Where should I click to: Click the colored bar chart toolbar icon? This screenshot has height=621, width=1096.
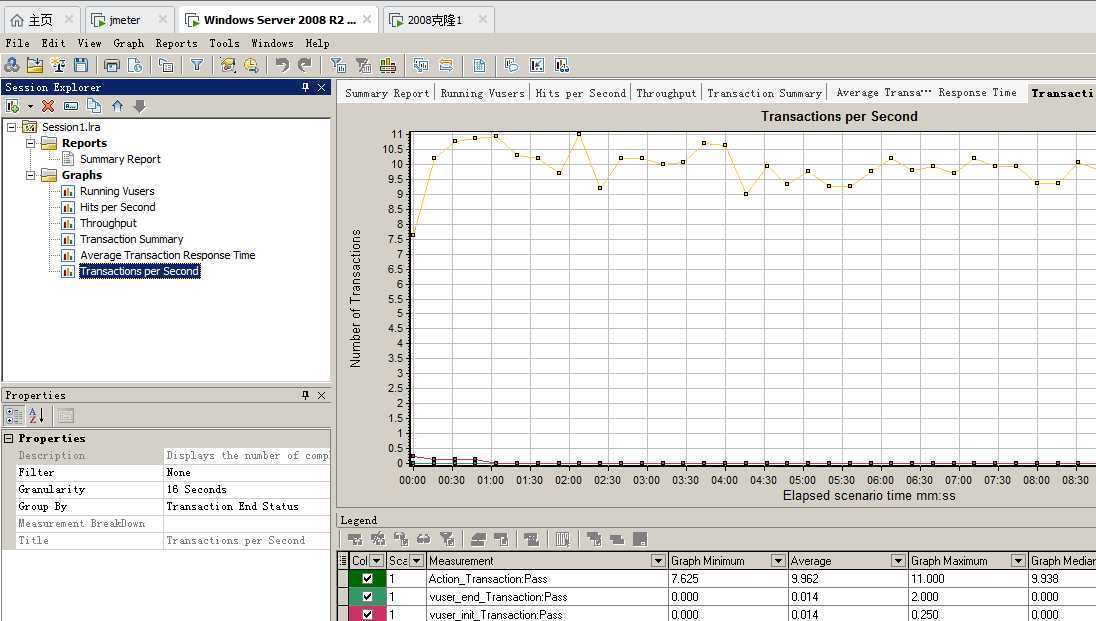pyautogui.click(x=388, y=65)
